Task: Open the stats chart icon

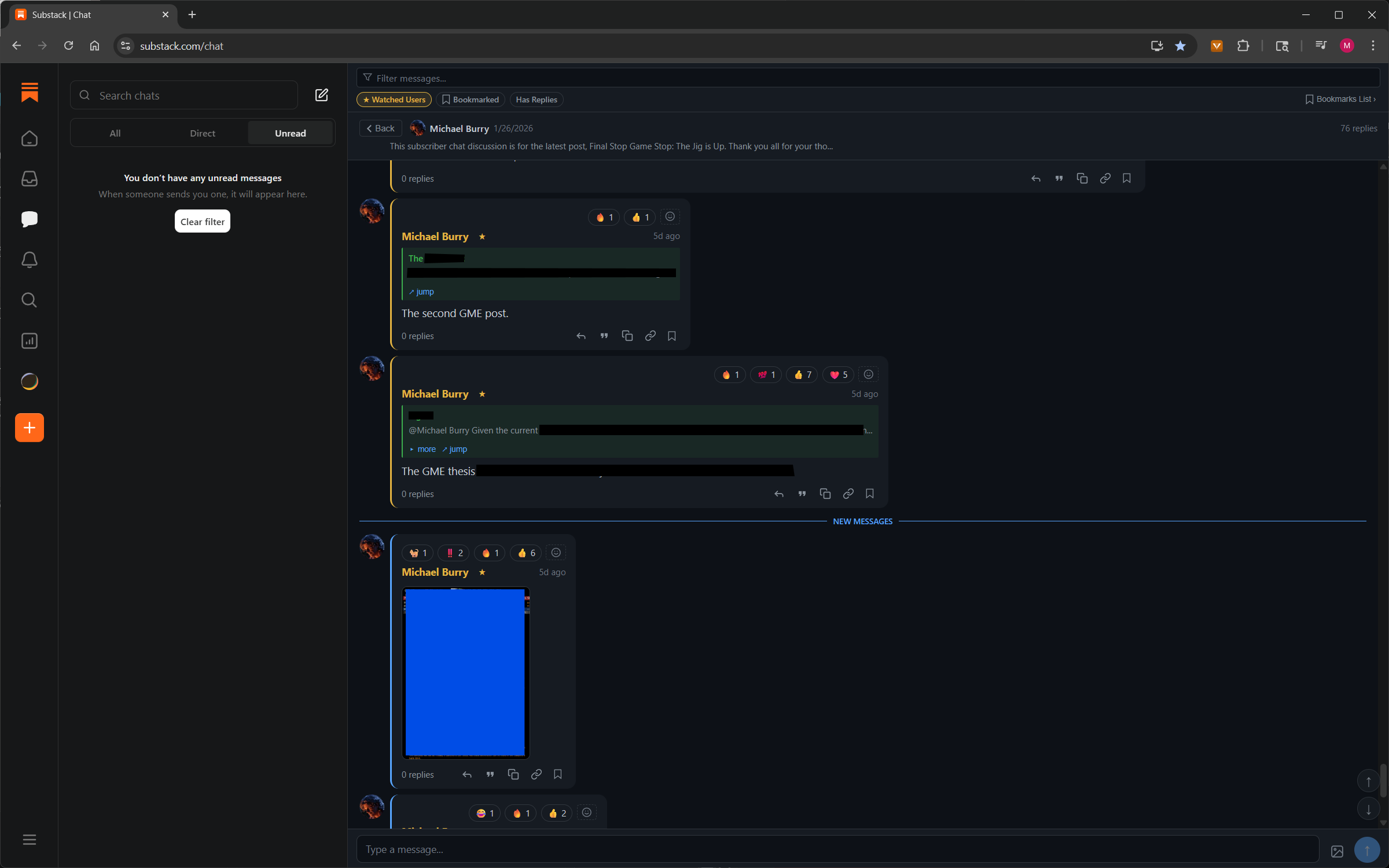Action: tap(29, 341)
